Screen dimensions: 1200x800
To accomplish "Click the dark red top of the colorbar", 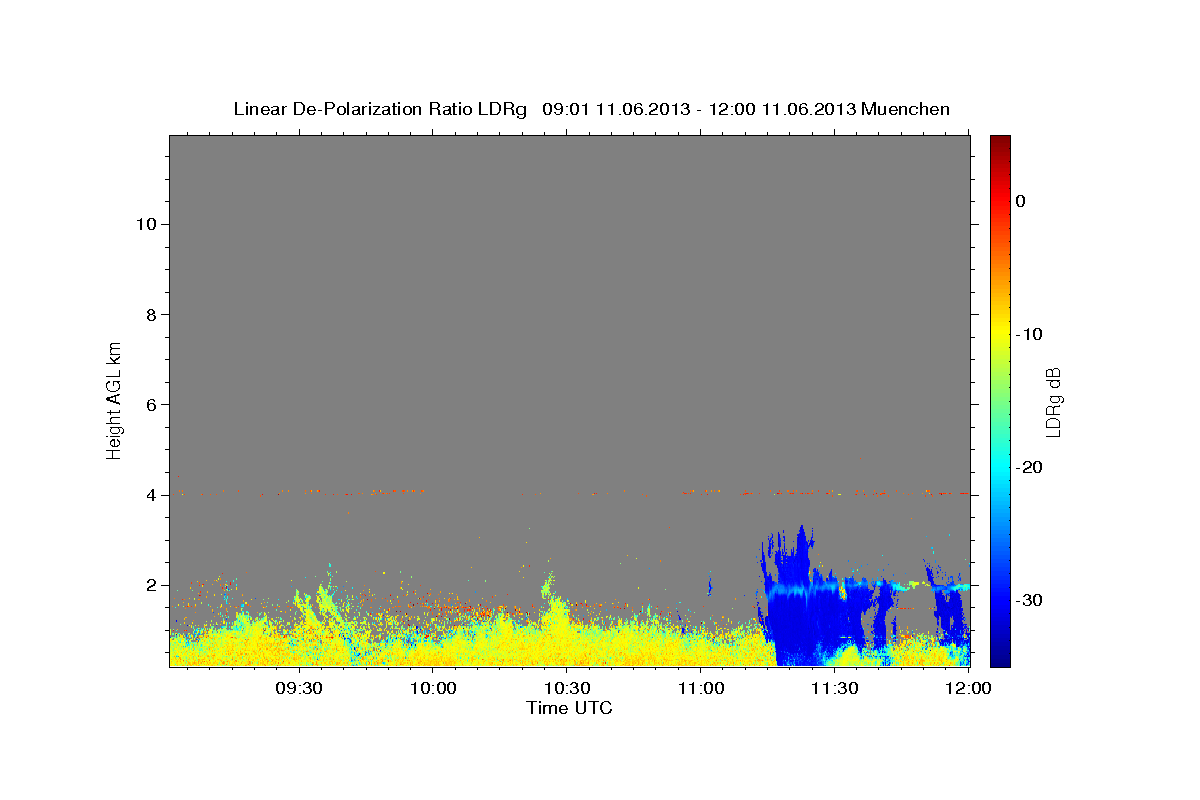I will [999, 145].
